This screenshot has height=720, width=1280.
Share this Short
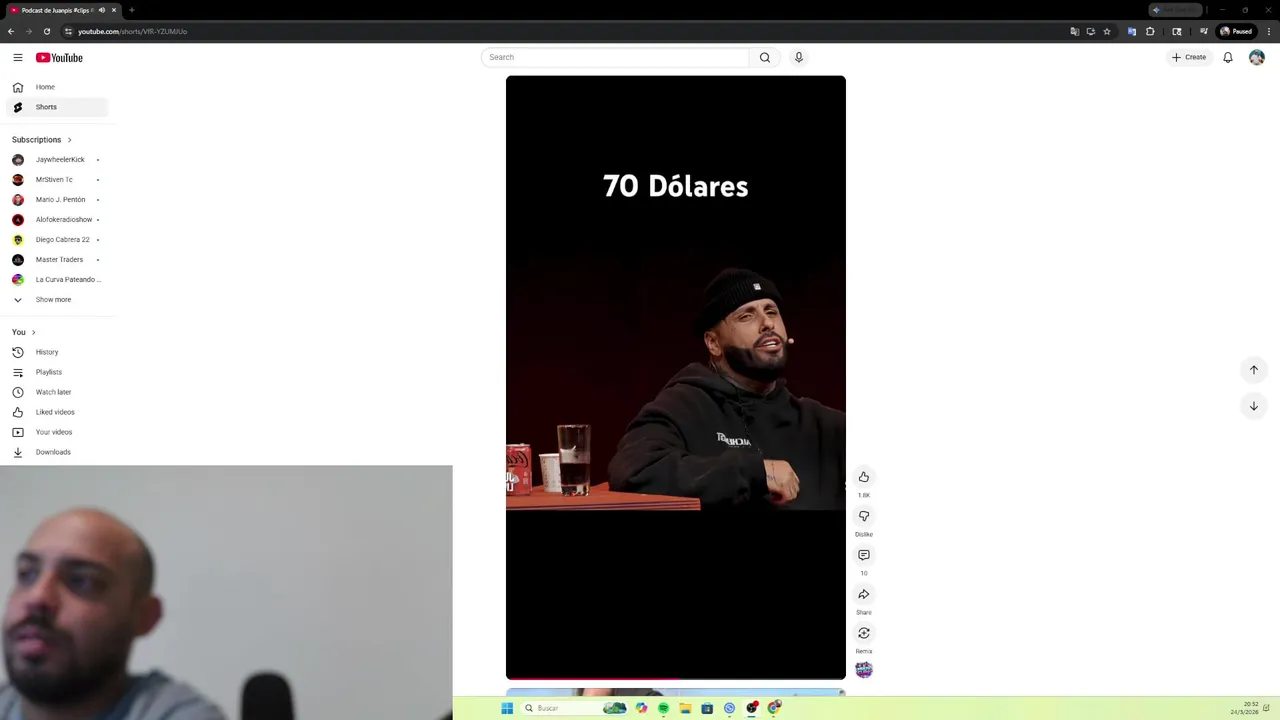pos(864,594)
